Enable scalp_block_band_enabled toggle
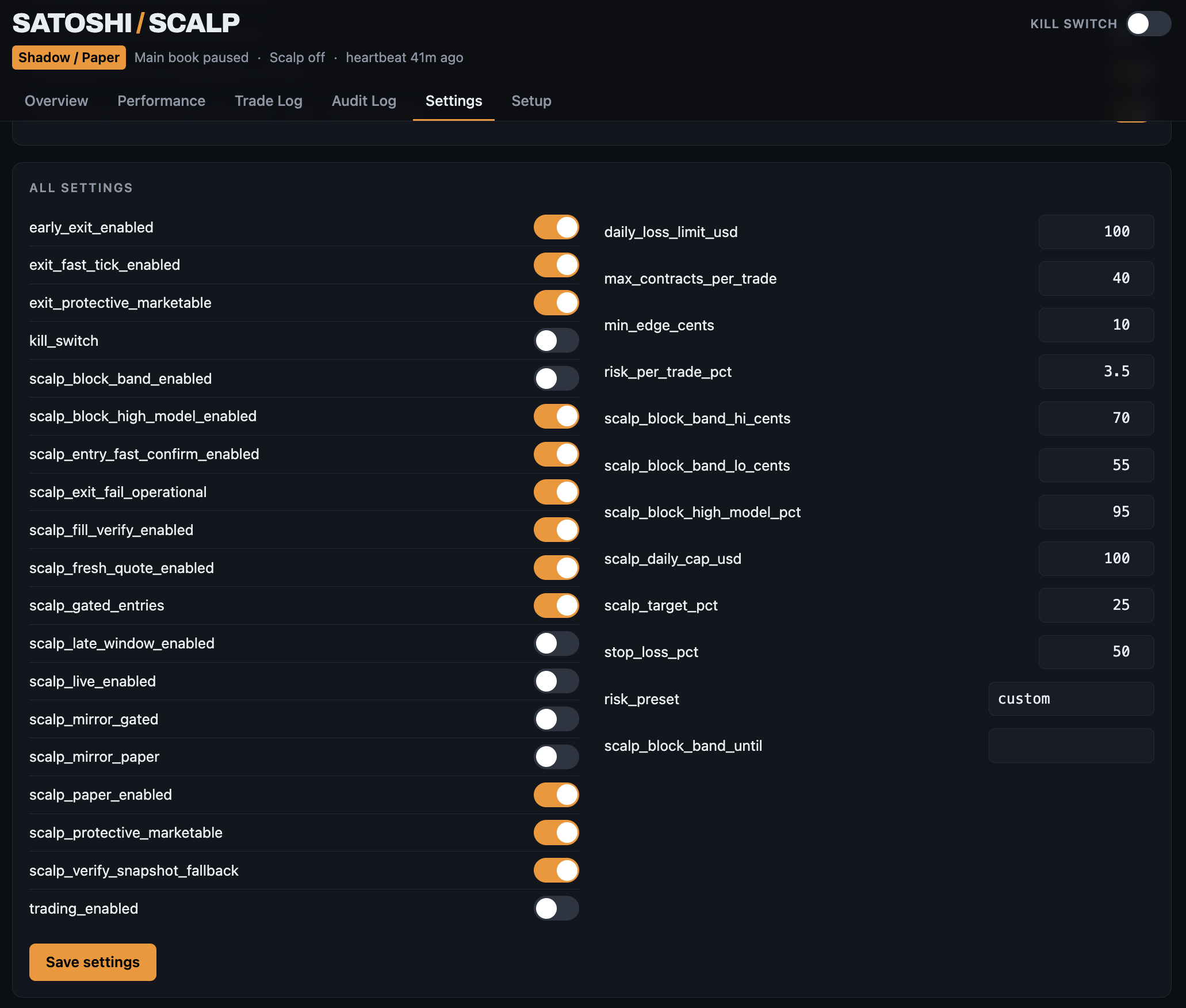 tap(556, 379)
